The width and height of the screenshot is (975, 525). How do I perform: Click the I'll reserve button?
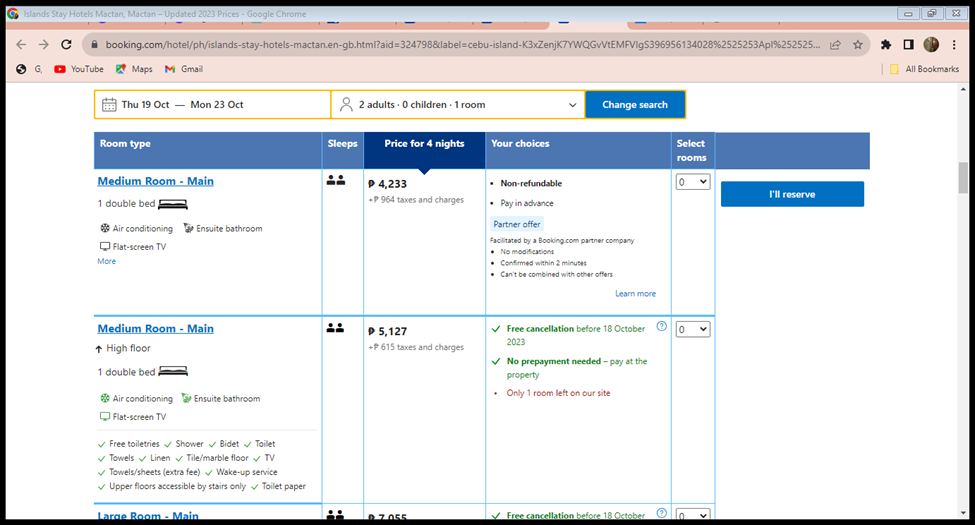point(792,194)
